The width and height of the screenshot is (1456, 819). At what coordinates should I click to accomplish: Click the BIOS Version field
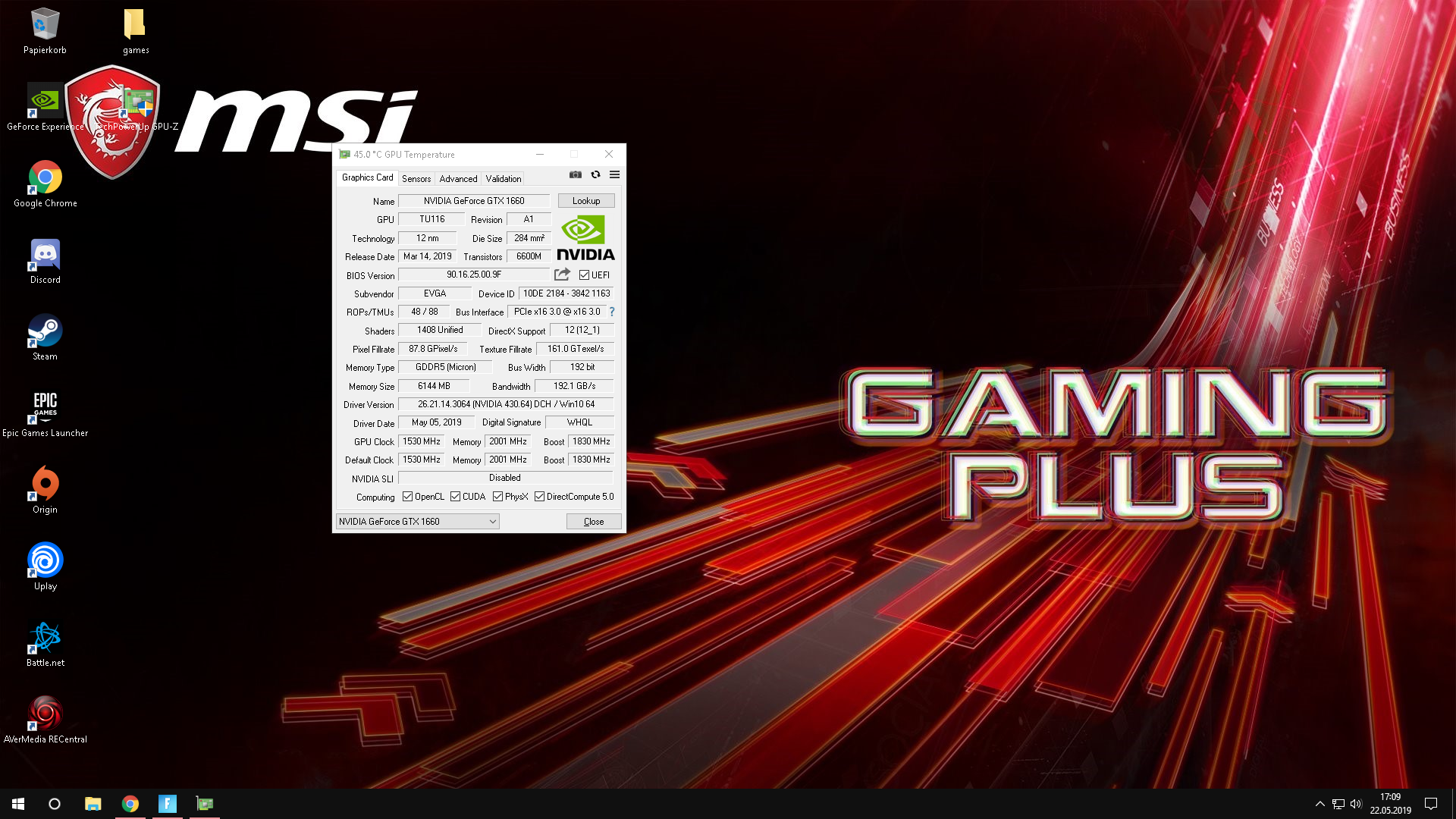[x=474, y=275]
